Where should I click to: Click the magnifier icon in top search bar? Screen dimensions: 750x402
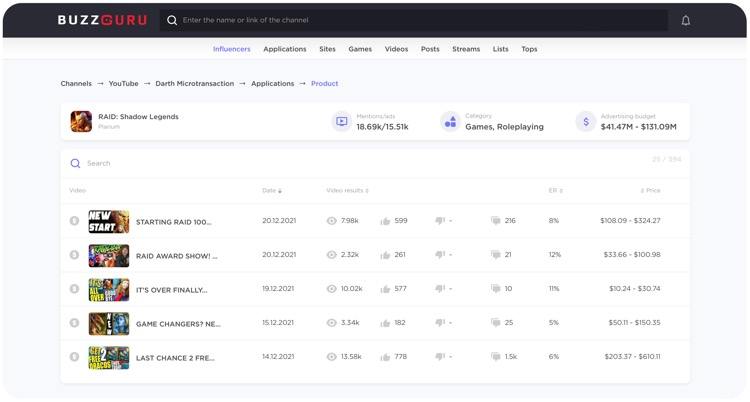click(172, 20)
